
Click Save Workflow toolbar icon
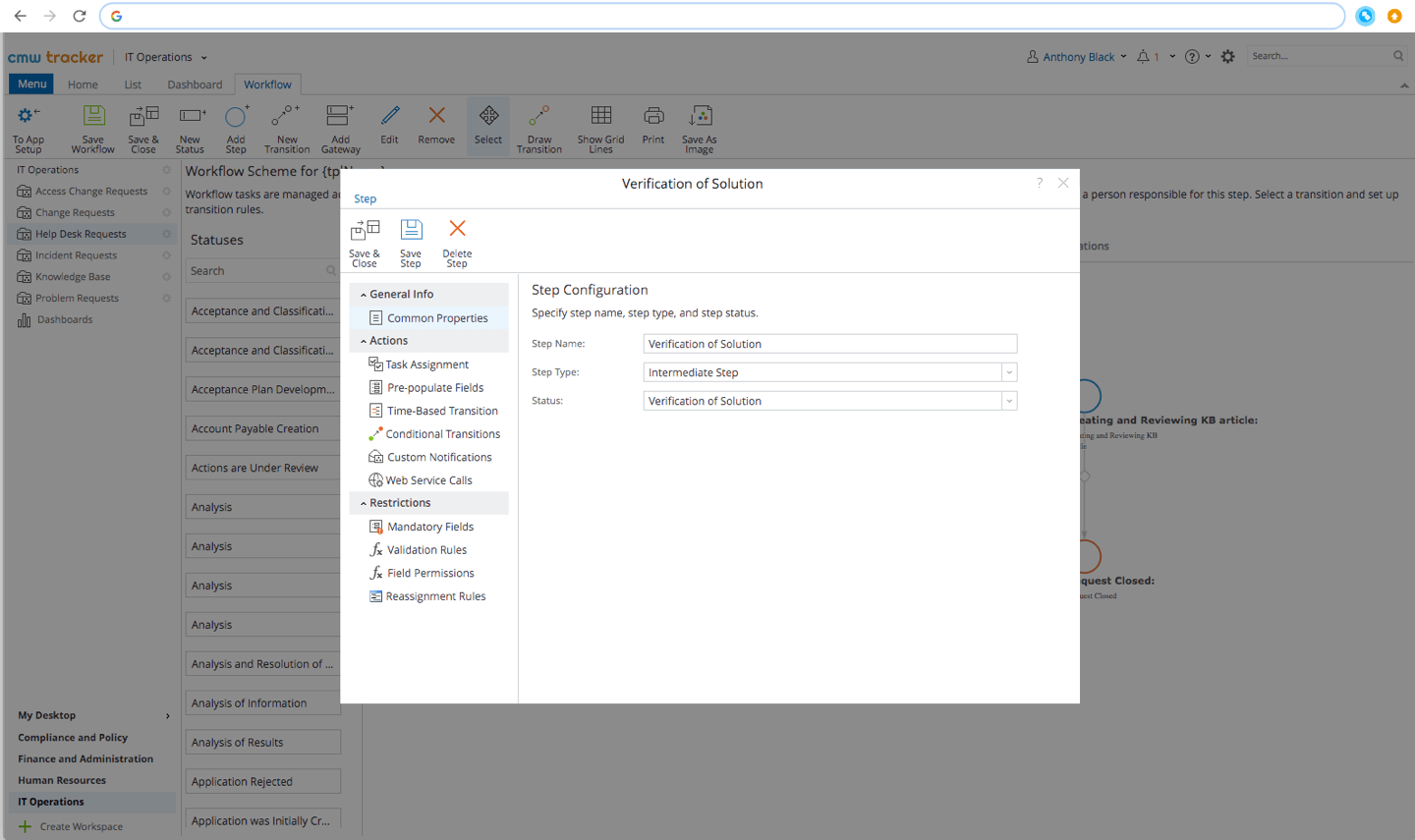click(x=93, y=116)
